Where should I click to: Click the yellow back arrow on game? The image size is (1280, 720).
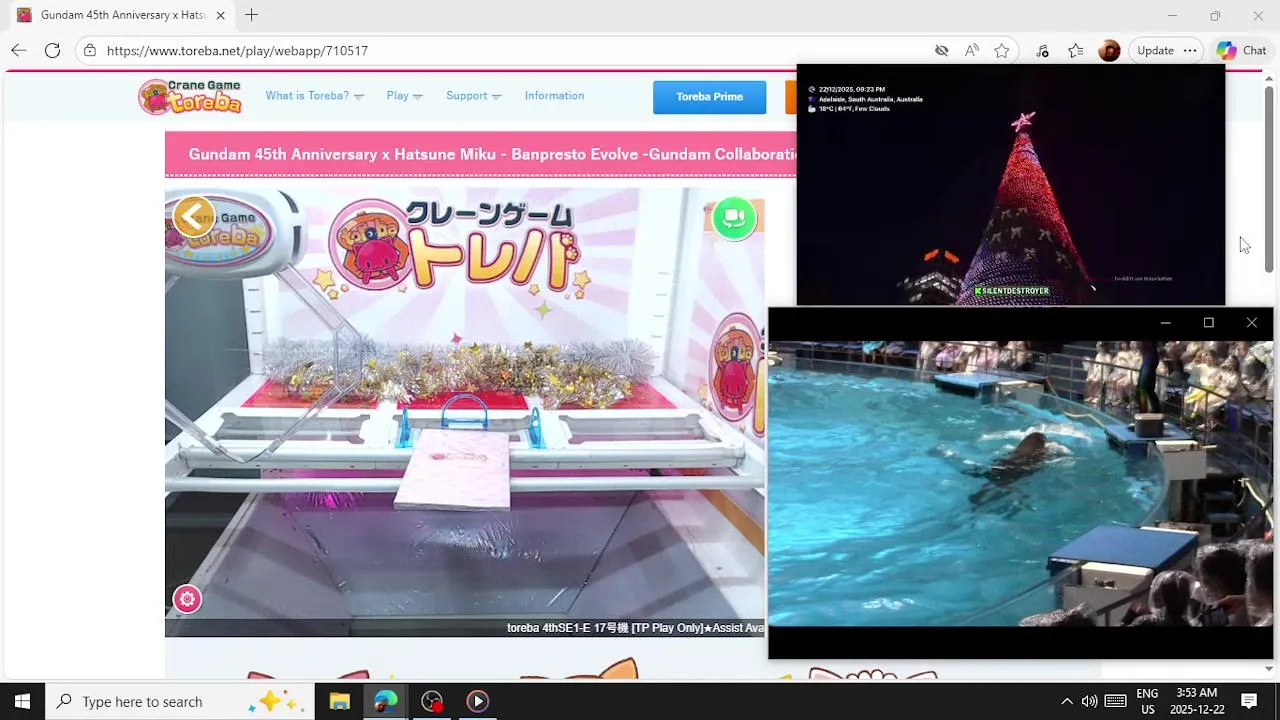pyautogui.click(x=193, y=216)
